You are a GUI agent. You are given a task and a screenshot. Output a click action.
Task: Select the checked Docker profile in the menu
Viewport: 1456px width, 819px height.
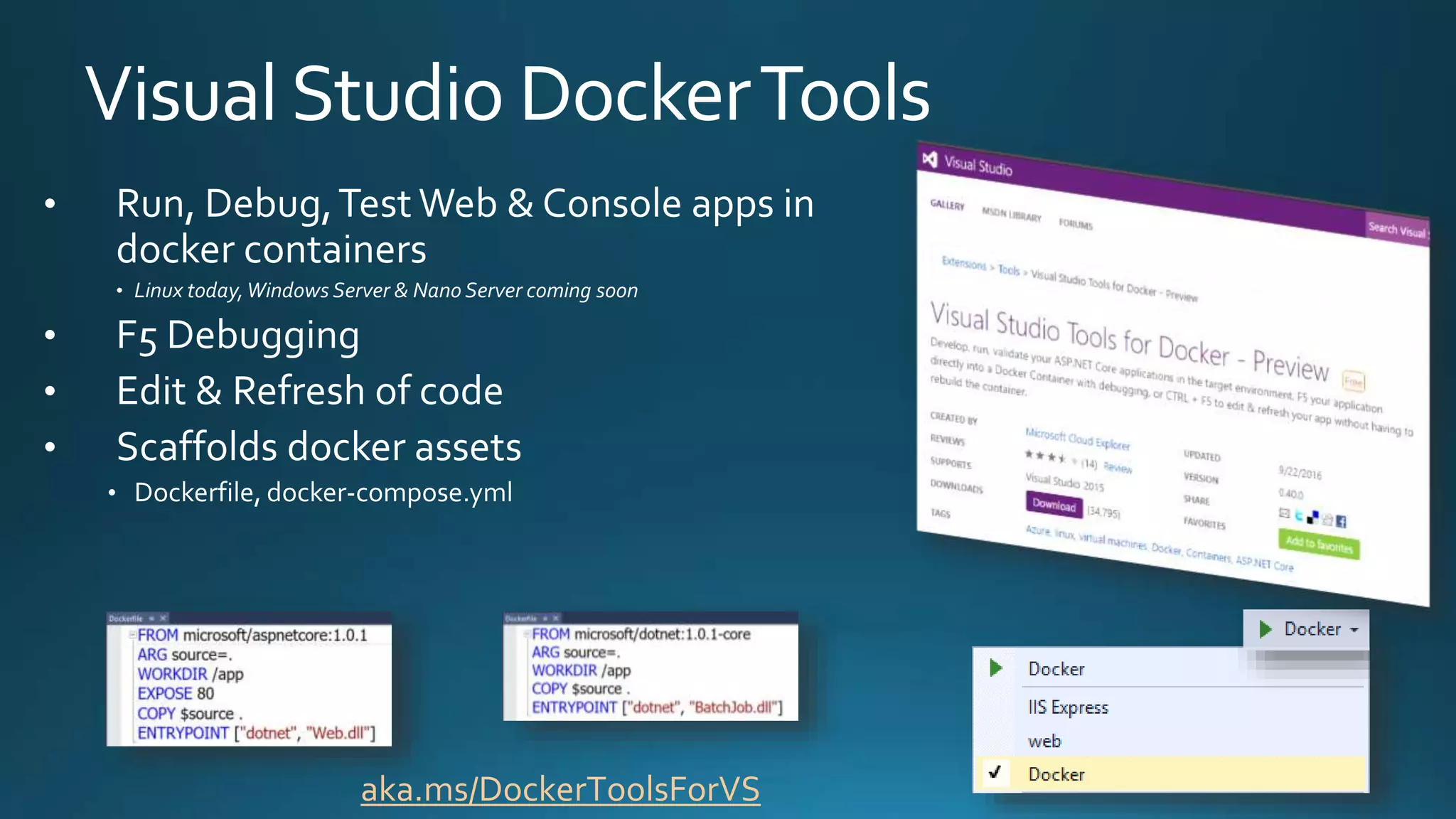[x=1171, y=774]
